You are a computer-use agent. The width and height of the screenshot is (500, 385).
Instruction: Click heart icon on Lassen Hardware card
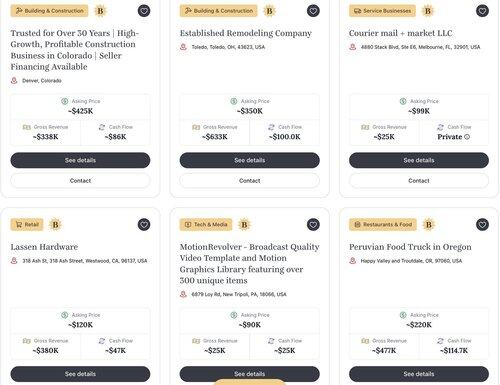point(144,224)
